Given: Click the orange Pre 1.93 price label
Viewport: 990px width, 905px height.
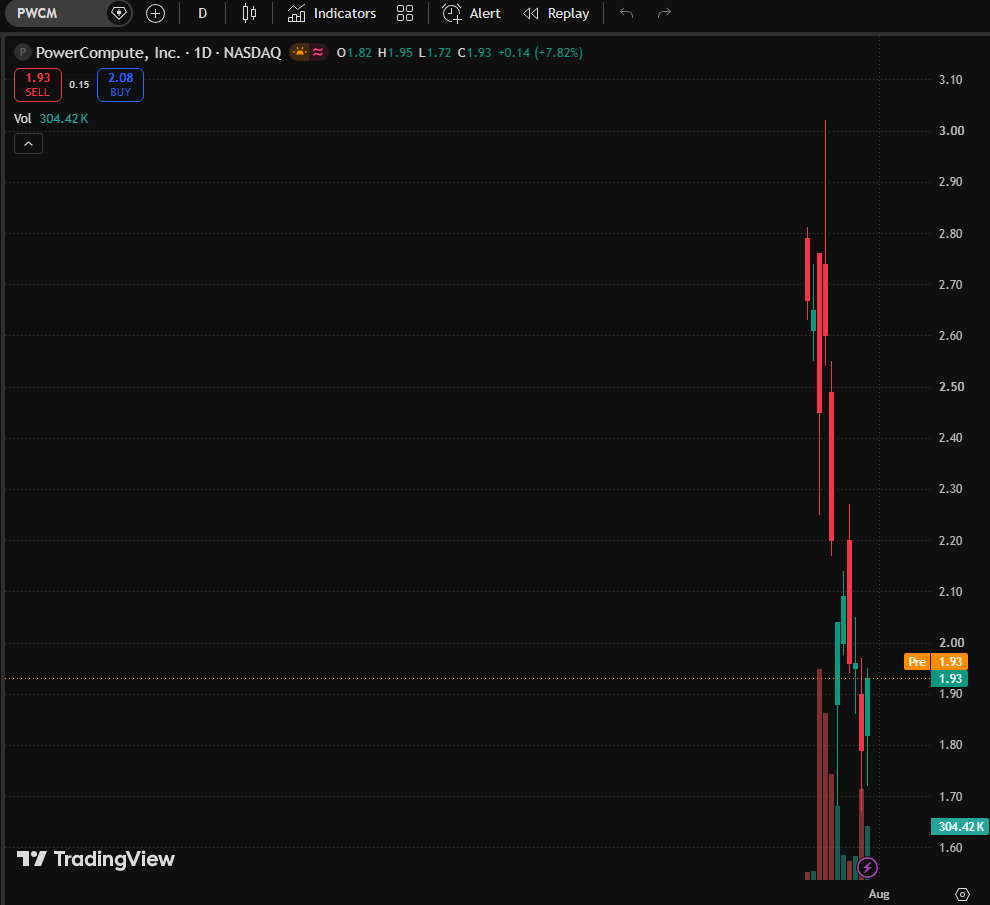Looking at the screenshot, I should coord(936,661).
